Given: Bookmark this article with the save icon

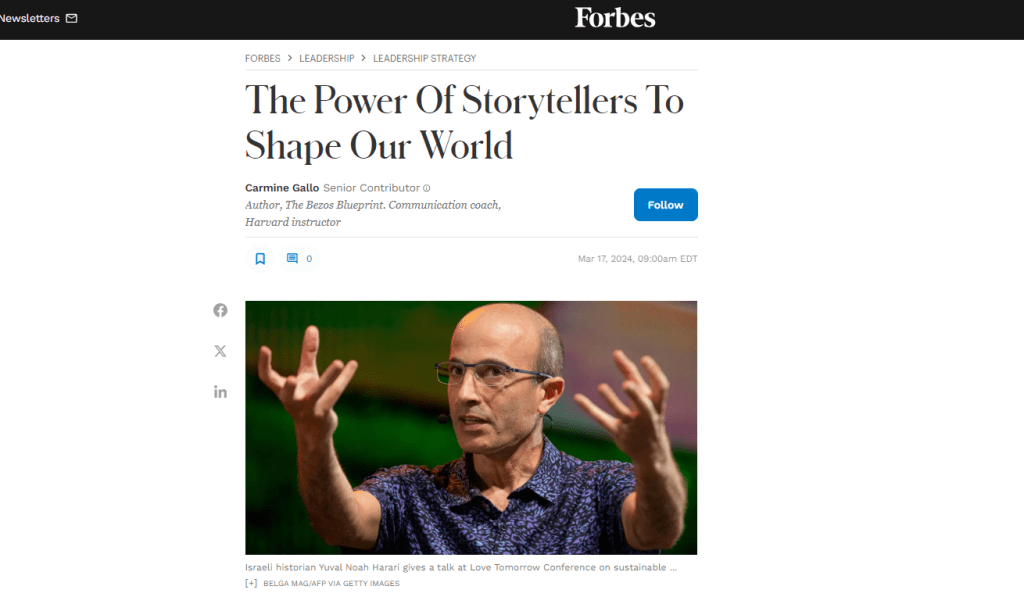Looking at the screenshot, I should pyautogui.click(x=260, y=258).
